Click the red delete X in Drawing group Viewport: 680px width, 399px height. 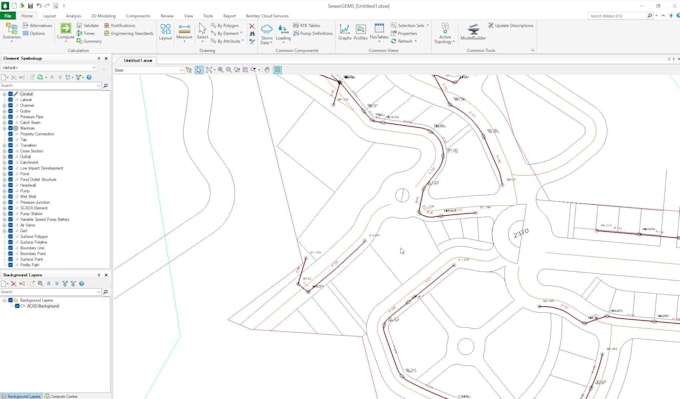pyautogui.click(x=252, y=26)
